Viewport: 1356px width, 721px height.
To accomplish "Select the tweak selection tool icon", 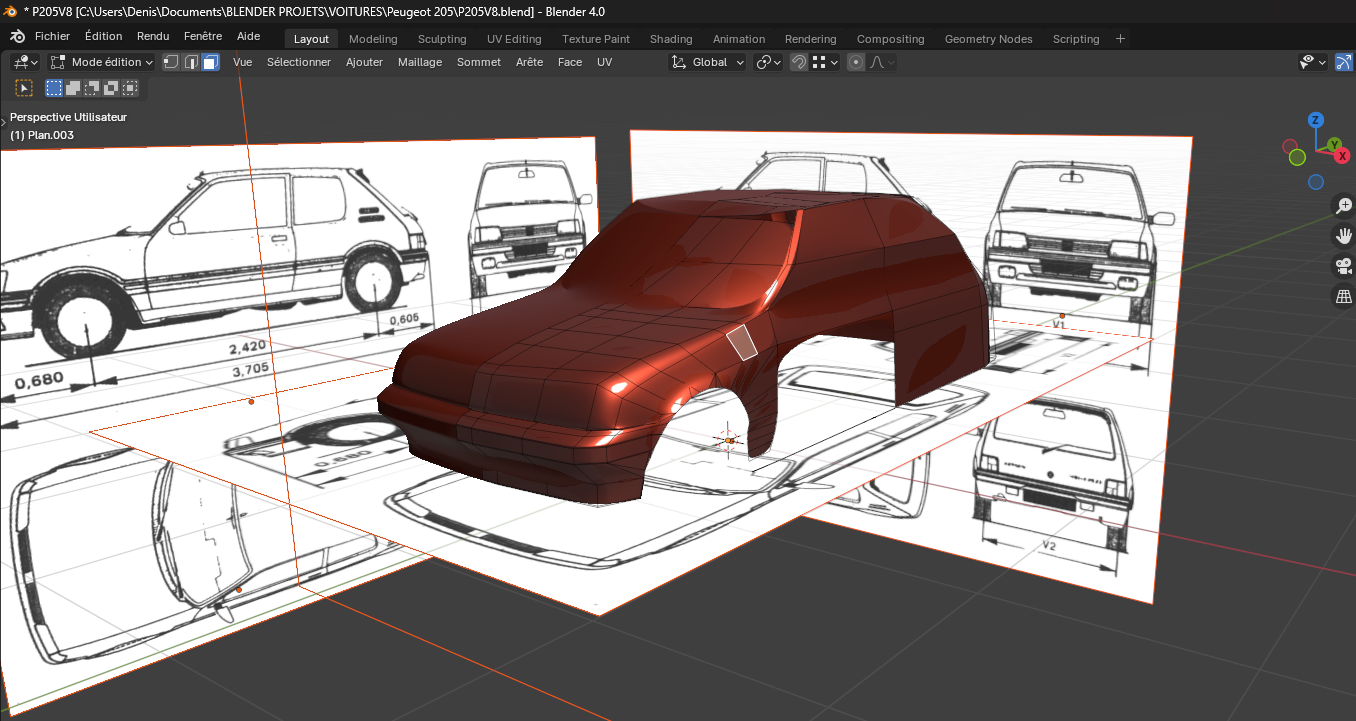I will 24,88.
